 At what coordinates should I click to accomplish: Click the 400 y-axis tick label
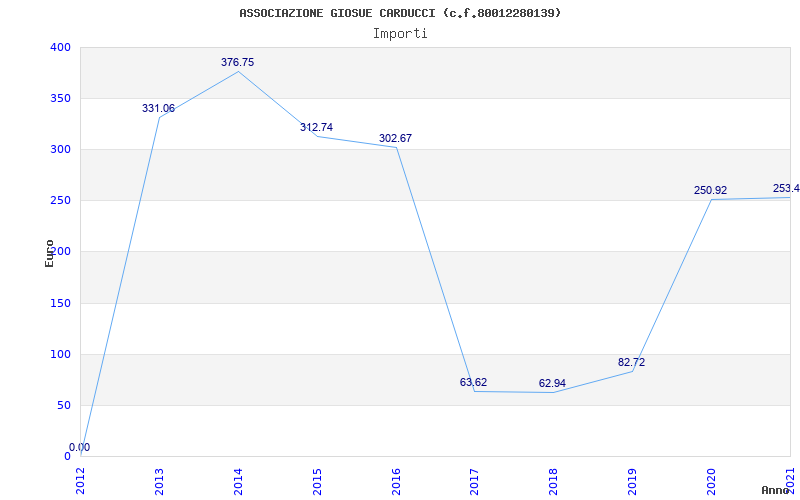click(60, 47)
